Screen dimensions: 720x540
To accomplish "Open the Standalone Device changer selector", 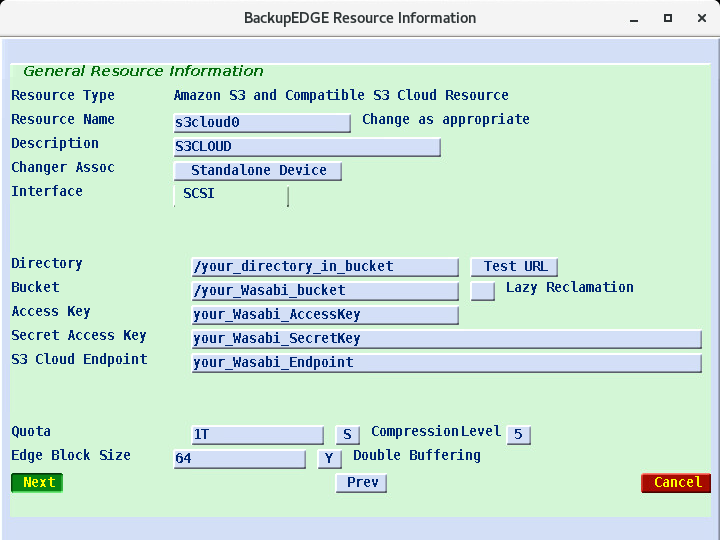I will 258,171.
